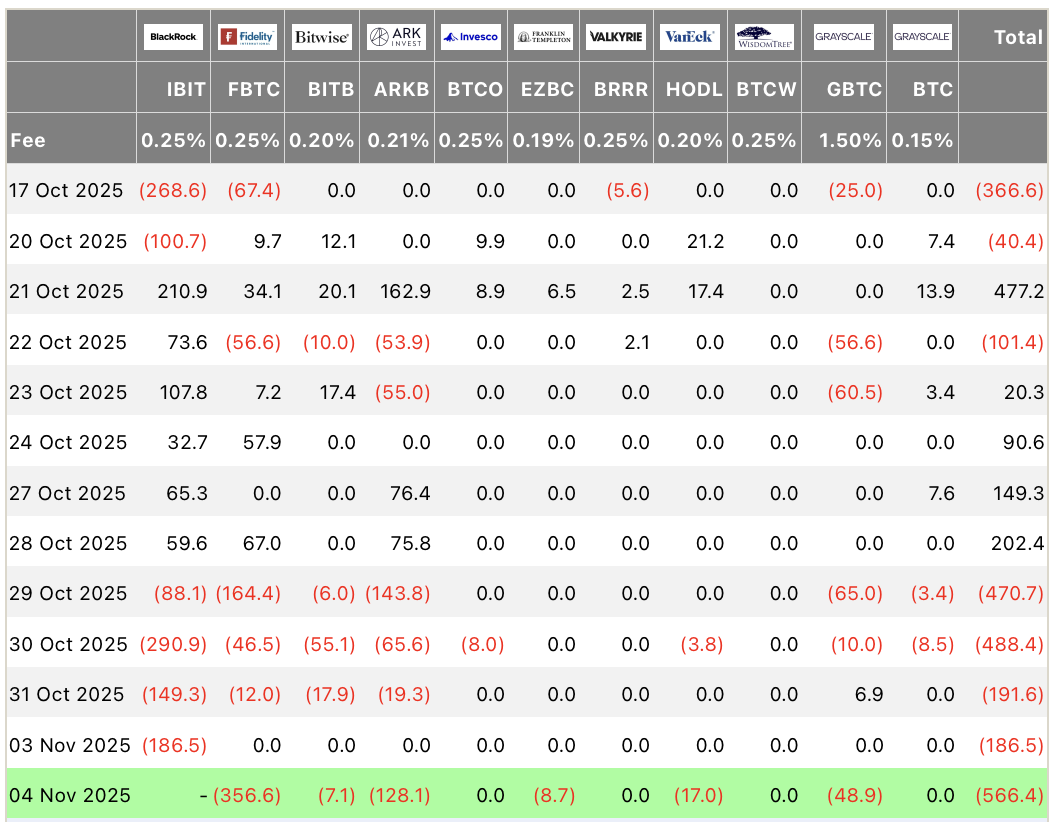Select the Valkyrie logo
The height and width of the screenshot is (822, 1050).
pyautogui.click(x=616, y=37)
